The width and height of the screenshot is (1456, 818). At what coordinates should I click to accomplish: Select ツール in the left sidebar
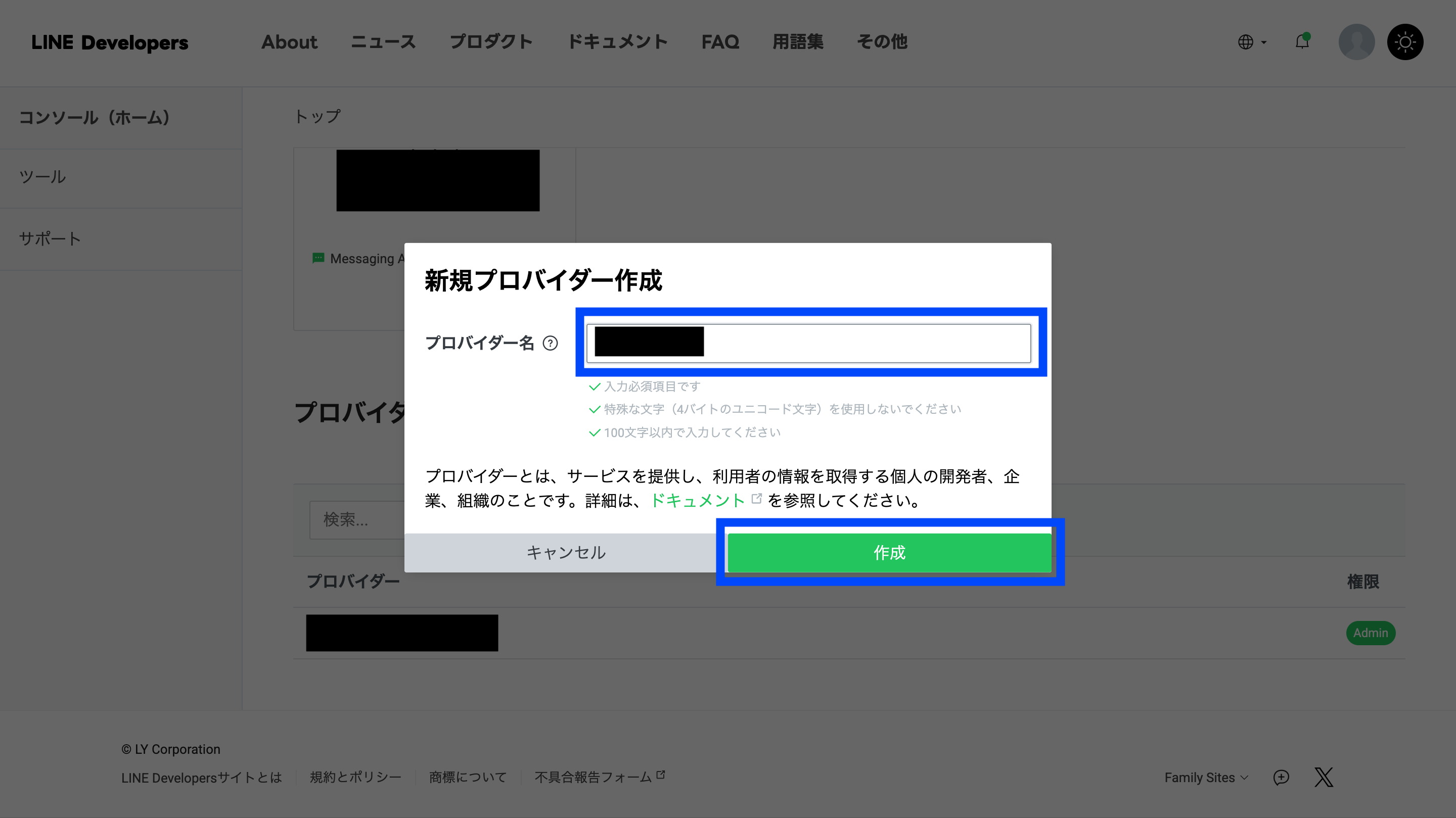(x=42, y=177)
